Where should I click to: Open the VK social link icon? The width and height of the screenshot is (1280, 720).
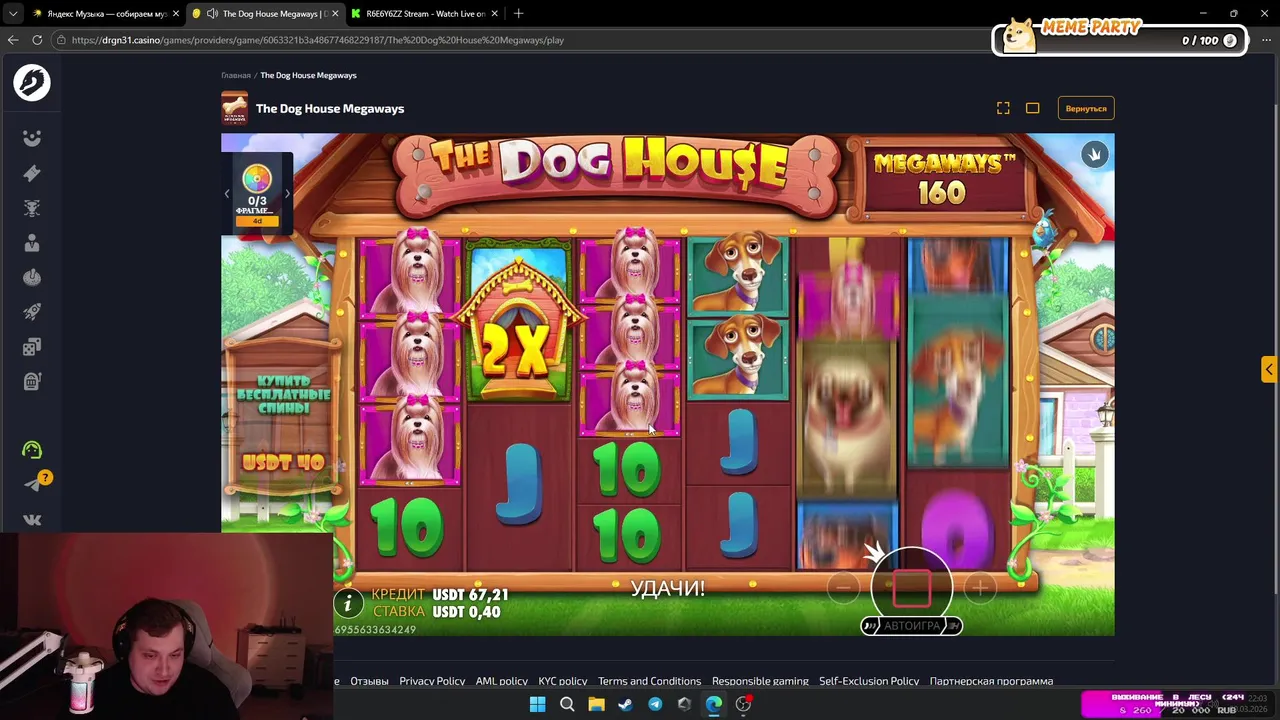pos(32,520)
